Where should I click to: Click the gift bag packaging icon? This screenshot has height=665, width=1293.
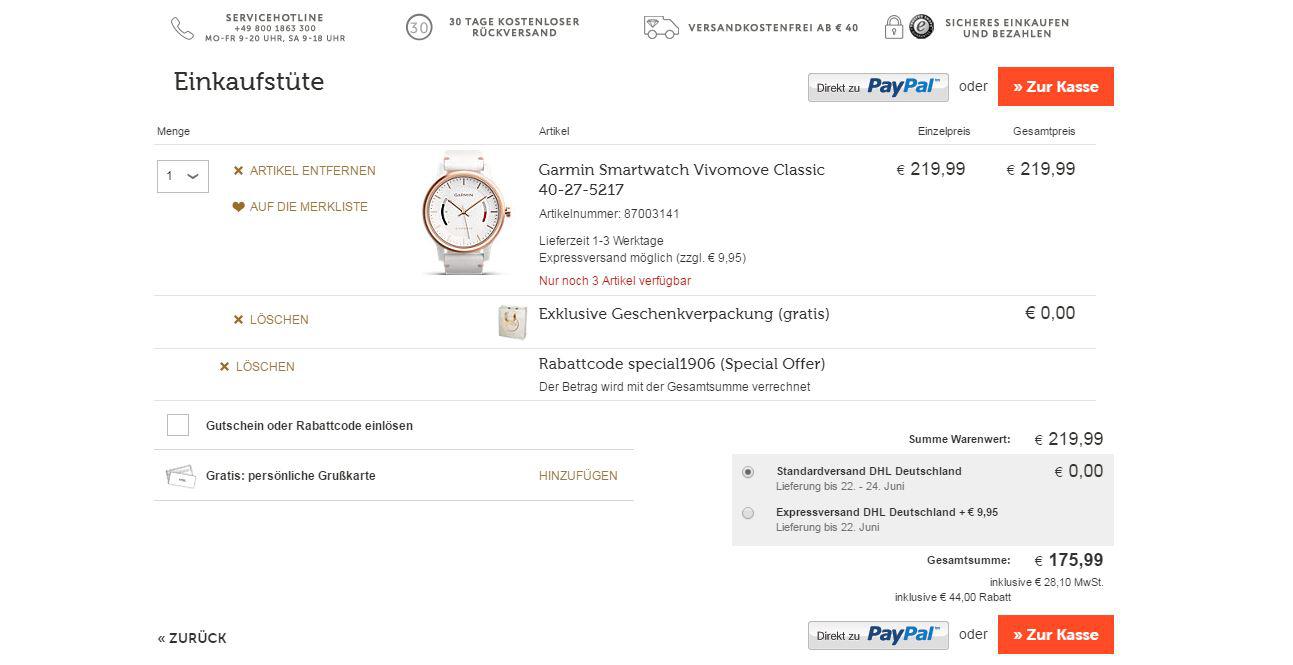coord(512,322)
